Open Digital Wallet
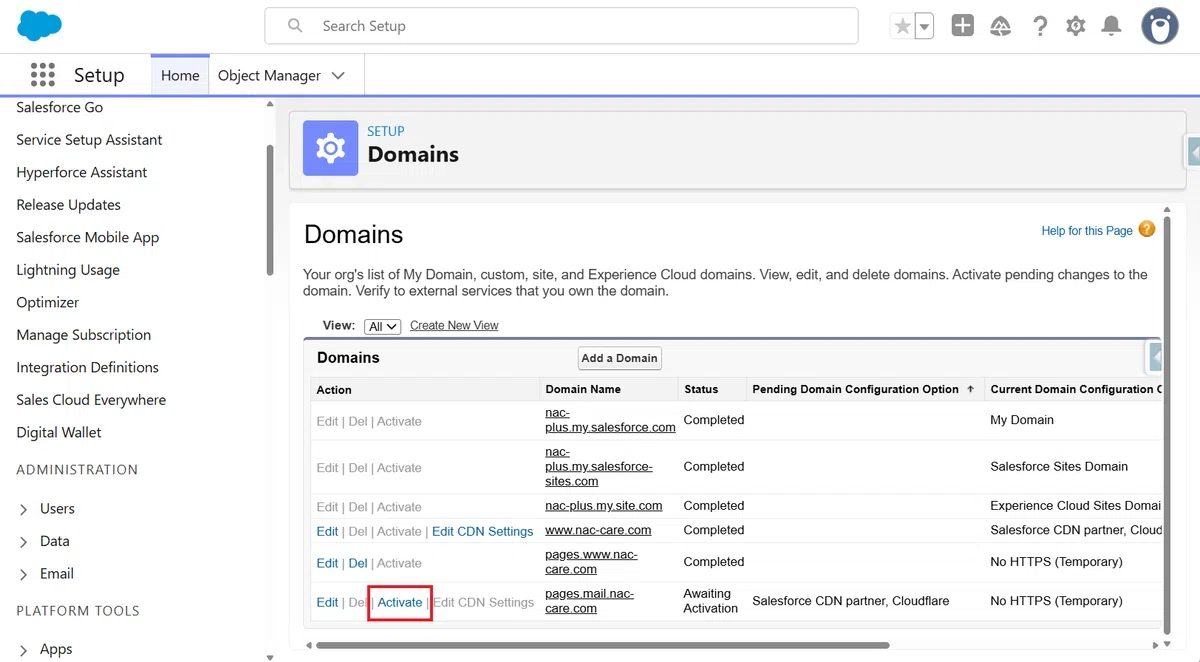 point(59,432)
